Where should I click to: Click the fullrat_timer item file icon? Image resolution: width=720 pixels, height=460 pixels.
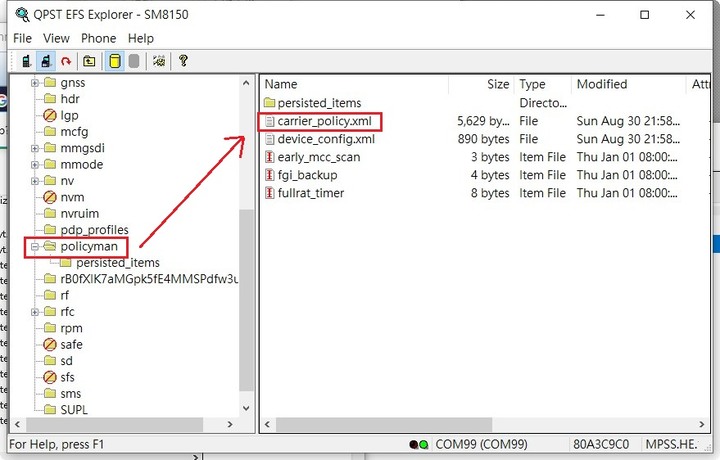click(270, 193)
